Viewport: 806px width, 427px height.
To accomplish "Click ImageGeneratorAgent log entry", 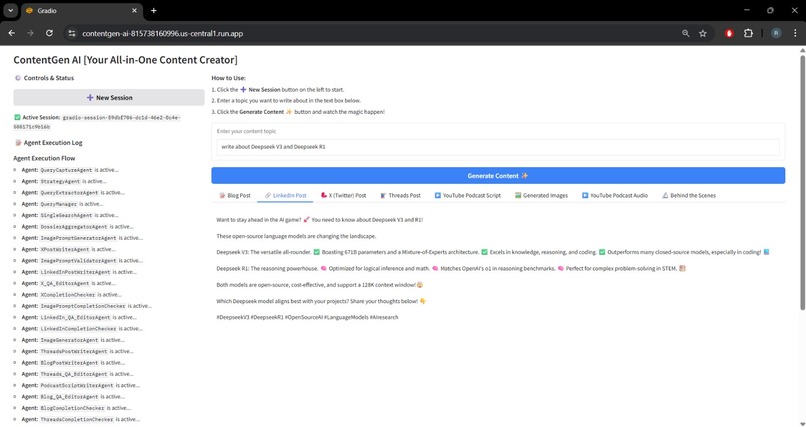I will click(73, 340).
